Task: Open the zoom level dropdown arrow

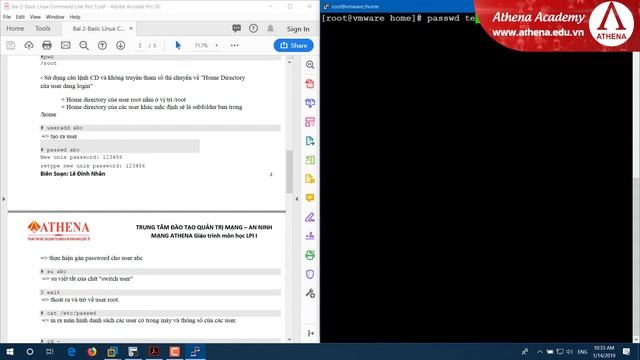Action: tap(217, 45)
